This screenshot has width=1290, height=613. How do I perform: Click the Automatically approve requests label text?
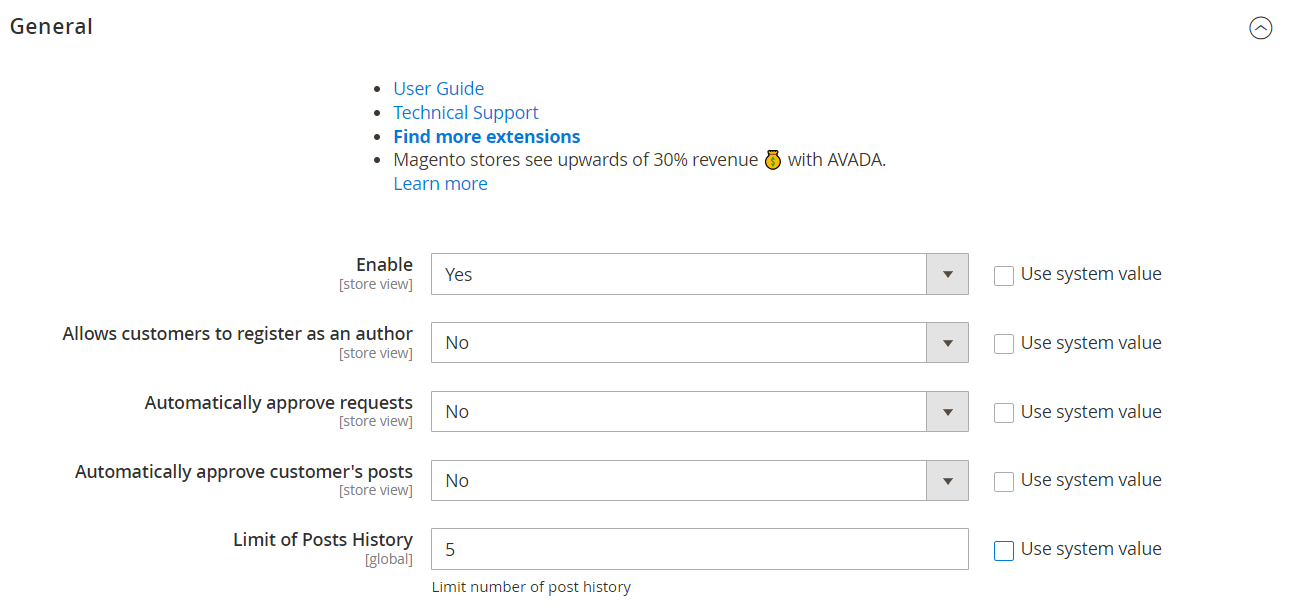278,403
